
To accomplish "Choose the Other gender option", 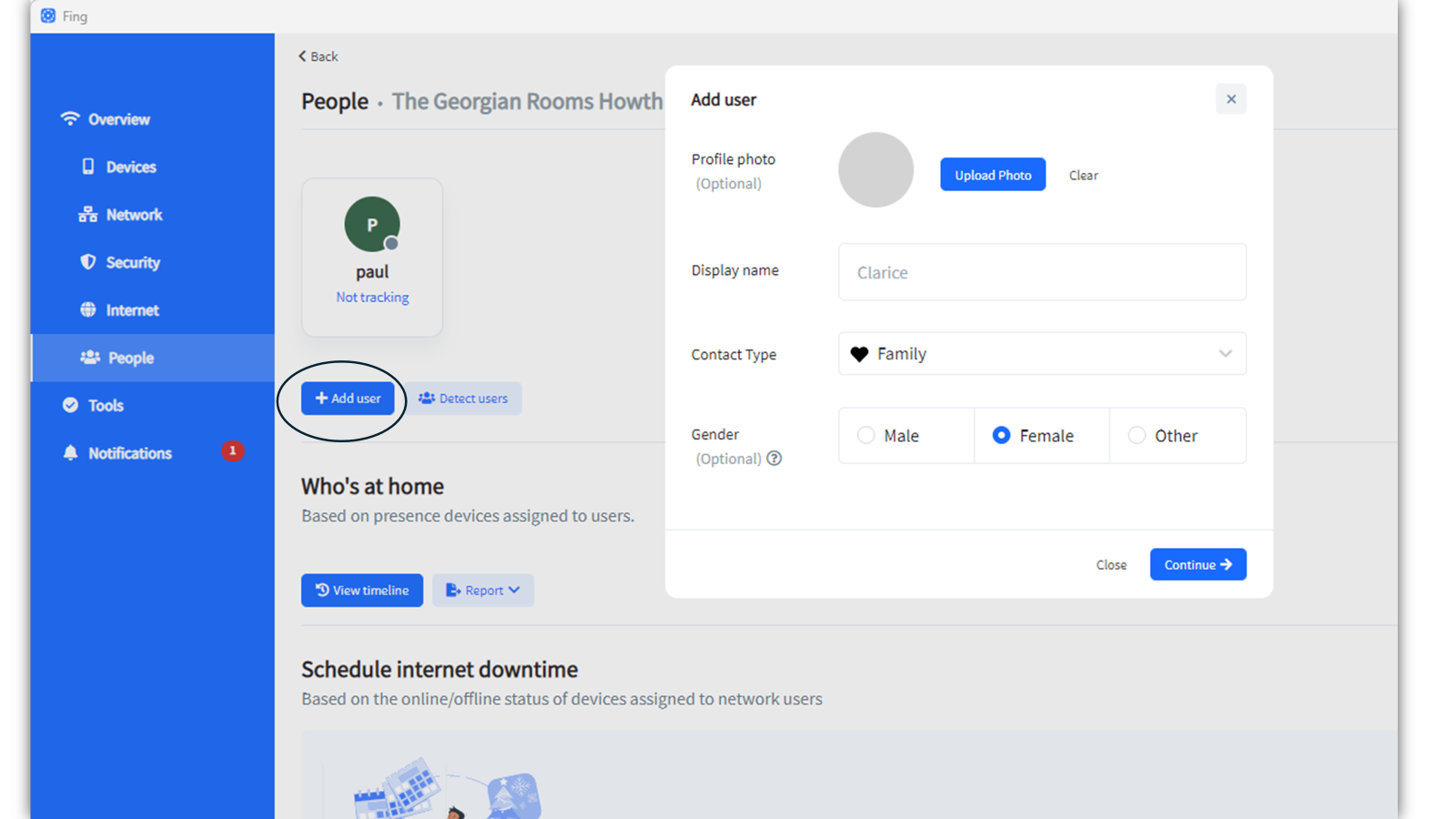I will tap(1137, 435).
